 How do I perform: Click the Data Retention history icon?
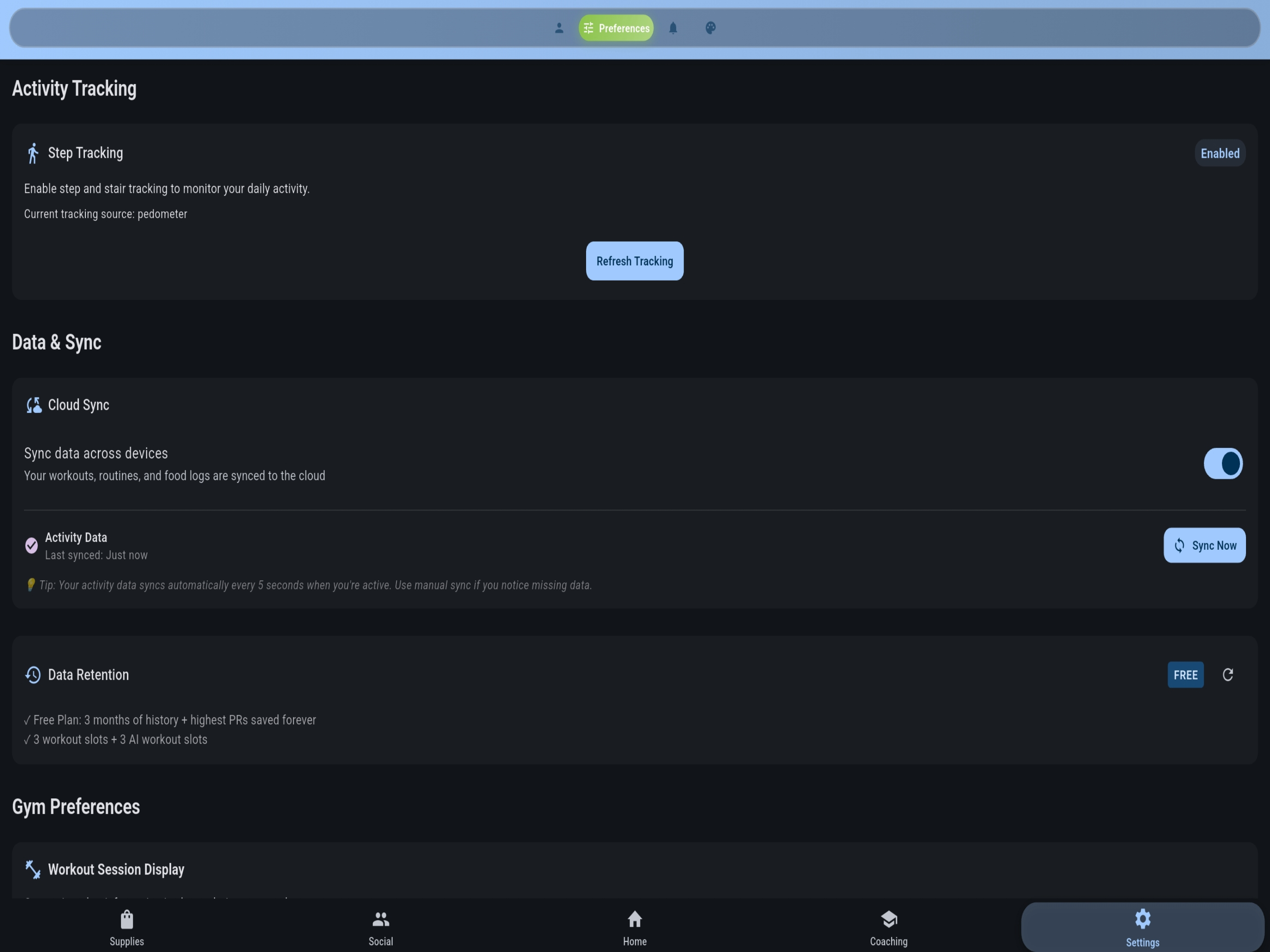point(33,675)
